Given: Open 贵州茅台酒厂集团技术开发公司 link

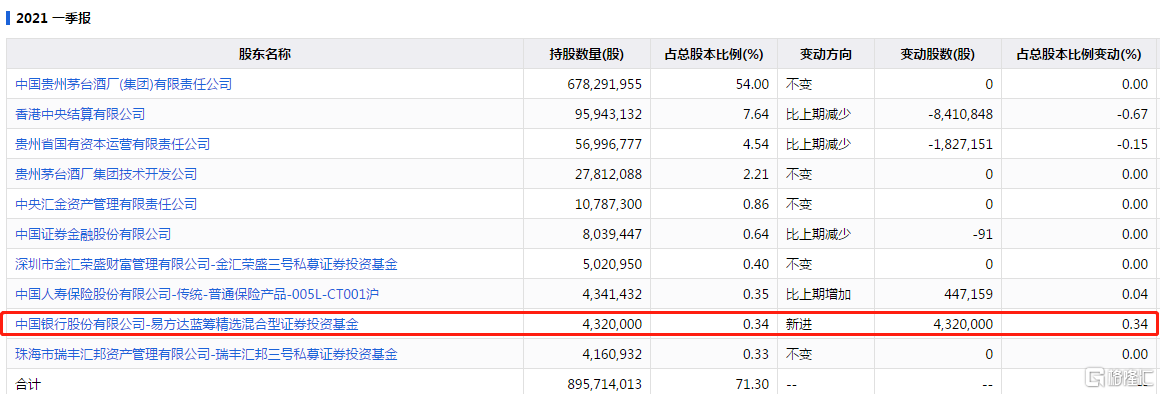Looking at the screenshot, I should tap(106, 174).
